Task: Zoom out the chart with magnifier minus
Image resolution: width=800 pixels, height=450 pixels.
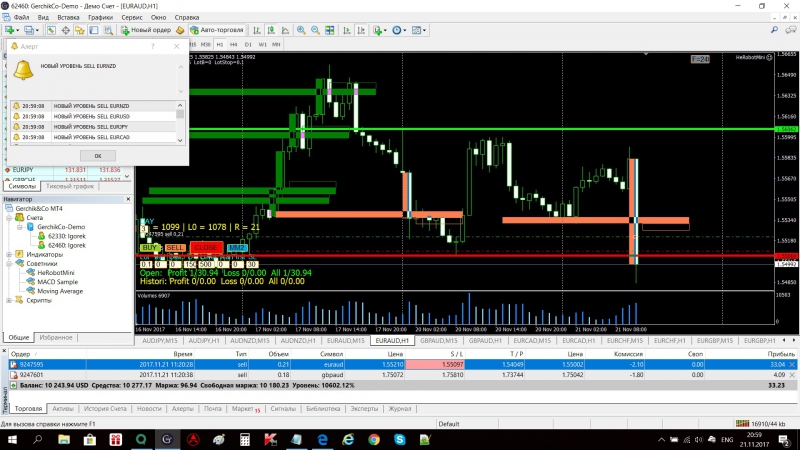Action: (315, 31)
